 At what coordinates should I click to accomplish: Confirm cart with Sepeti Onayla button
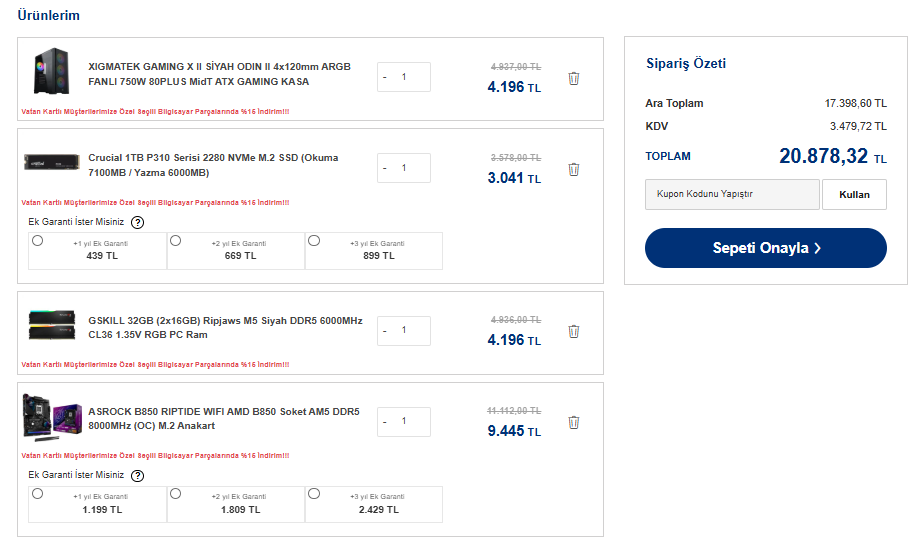765,248
